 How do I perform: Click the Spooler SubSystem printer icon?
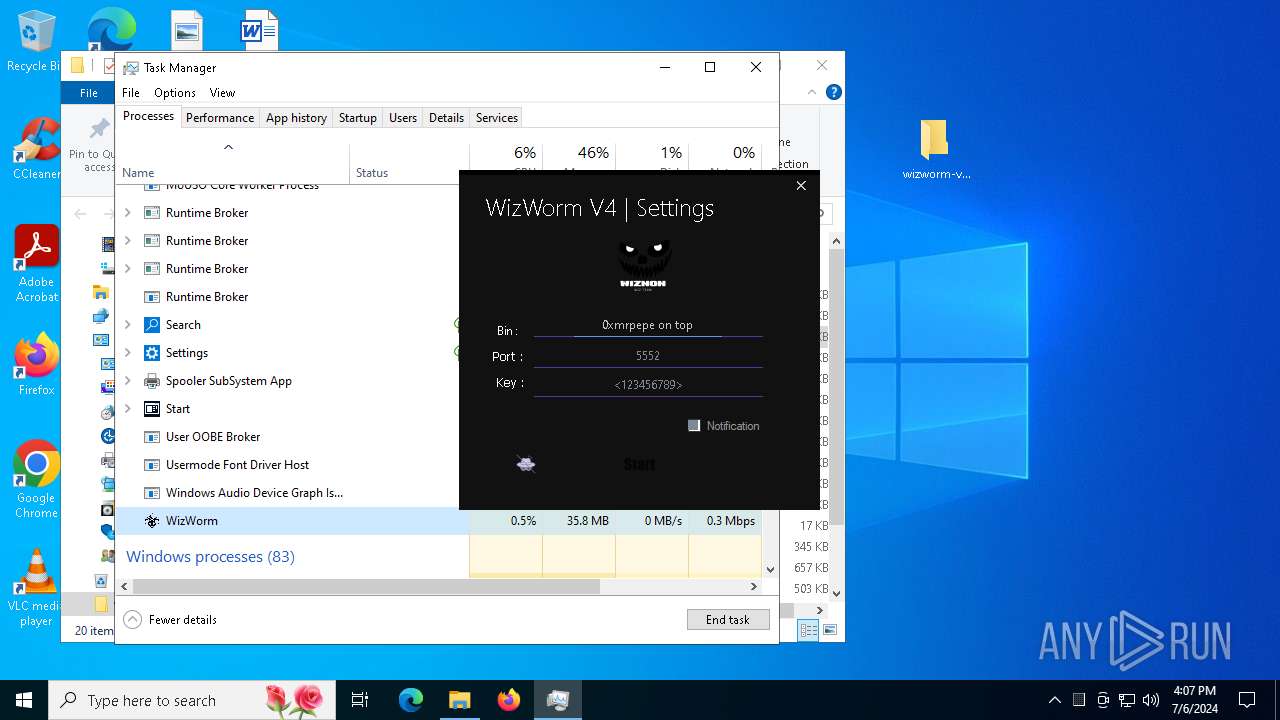[x=152, y=381]
